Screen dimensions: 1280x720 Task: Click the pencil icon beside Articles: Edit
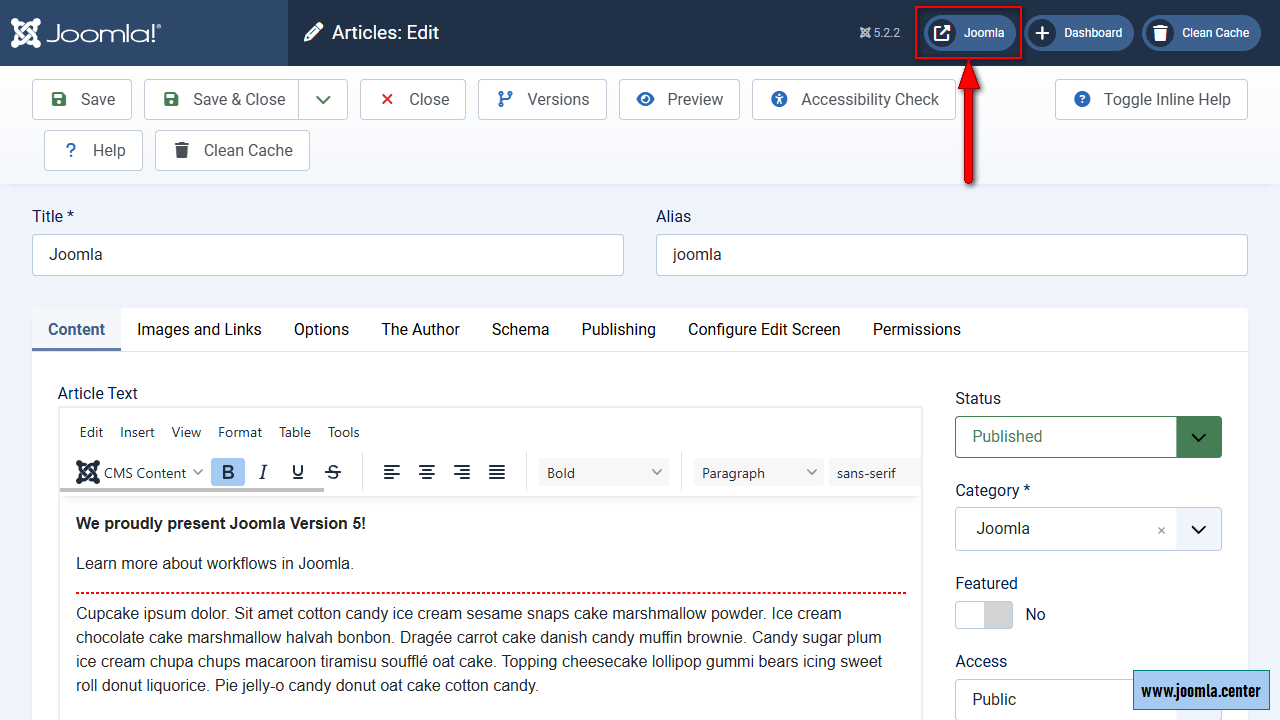coord(314,33)
